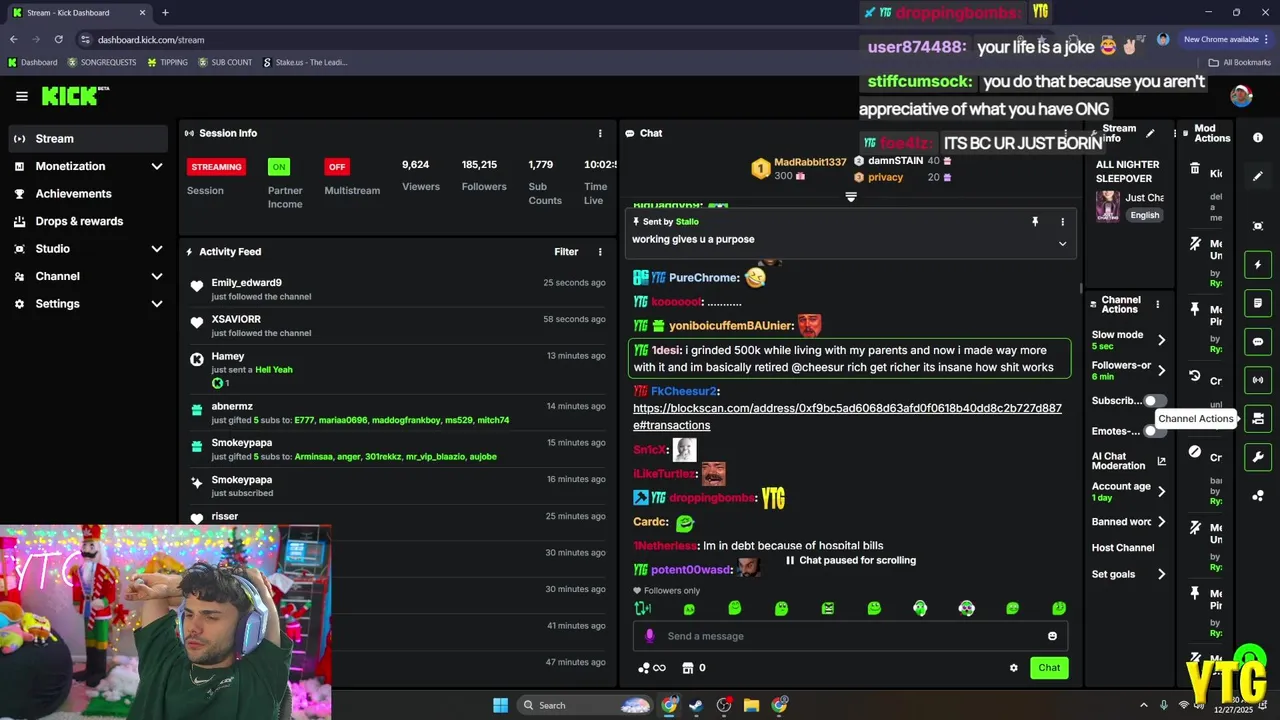The image size is (1280, 720).
Task: Open Steam from the taskbar
Action: [696, 705]
